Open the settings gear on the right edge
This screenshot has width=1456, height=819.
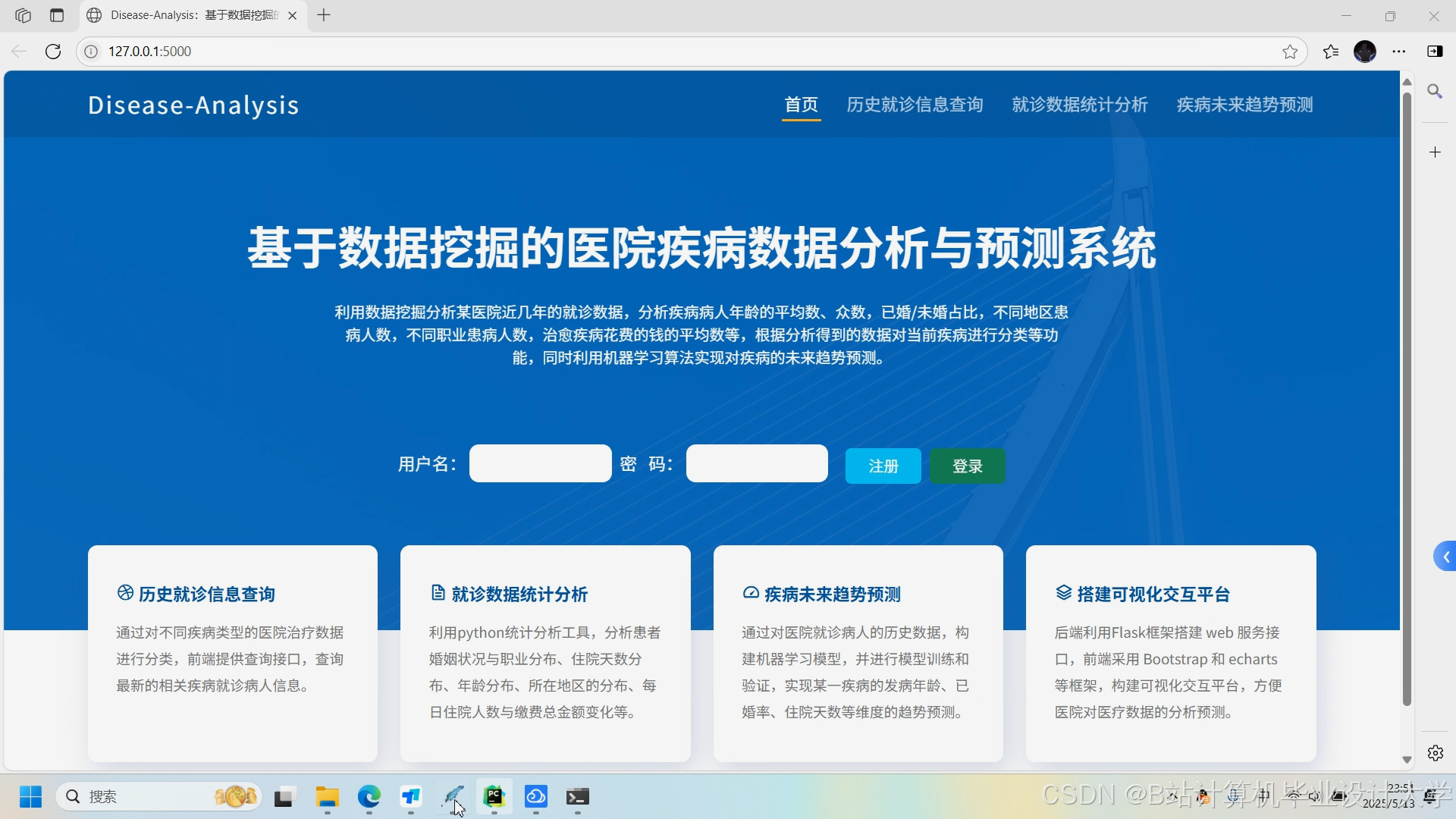tap(1436, 753)
